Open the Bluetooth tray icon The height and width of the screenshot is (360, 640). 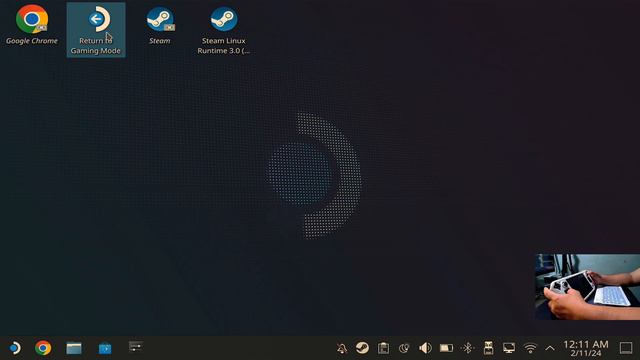tap(467, 348)
